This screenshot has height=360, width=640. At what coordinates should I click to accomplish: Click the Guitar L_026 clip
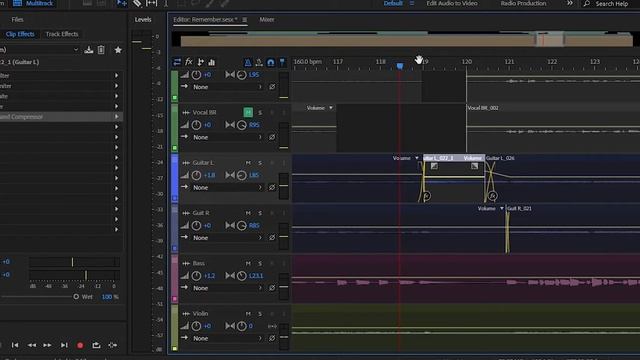(562, 180)
